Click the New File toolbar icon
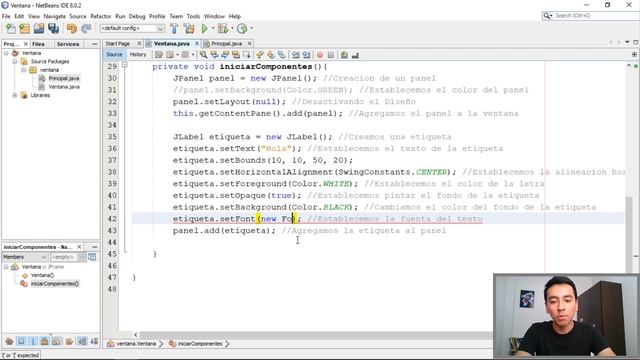Image resolution: width=640 pixels, height=360 pixels. coord(11,28)
